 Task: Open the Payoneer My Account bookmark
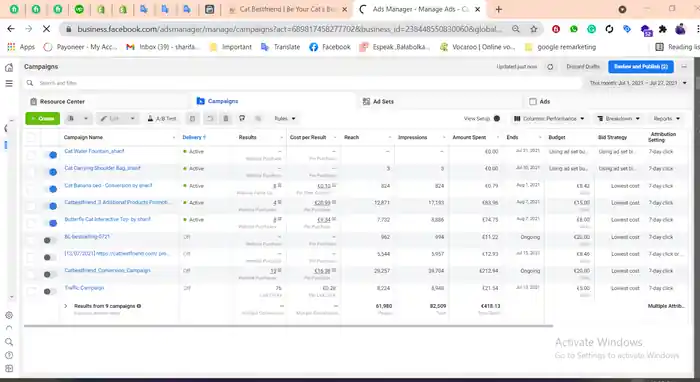pos(80,47)
